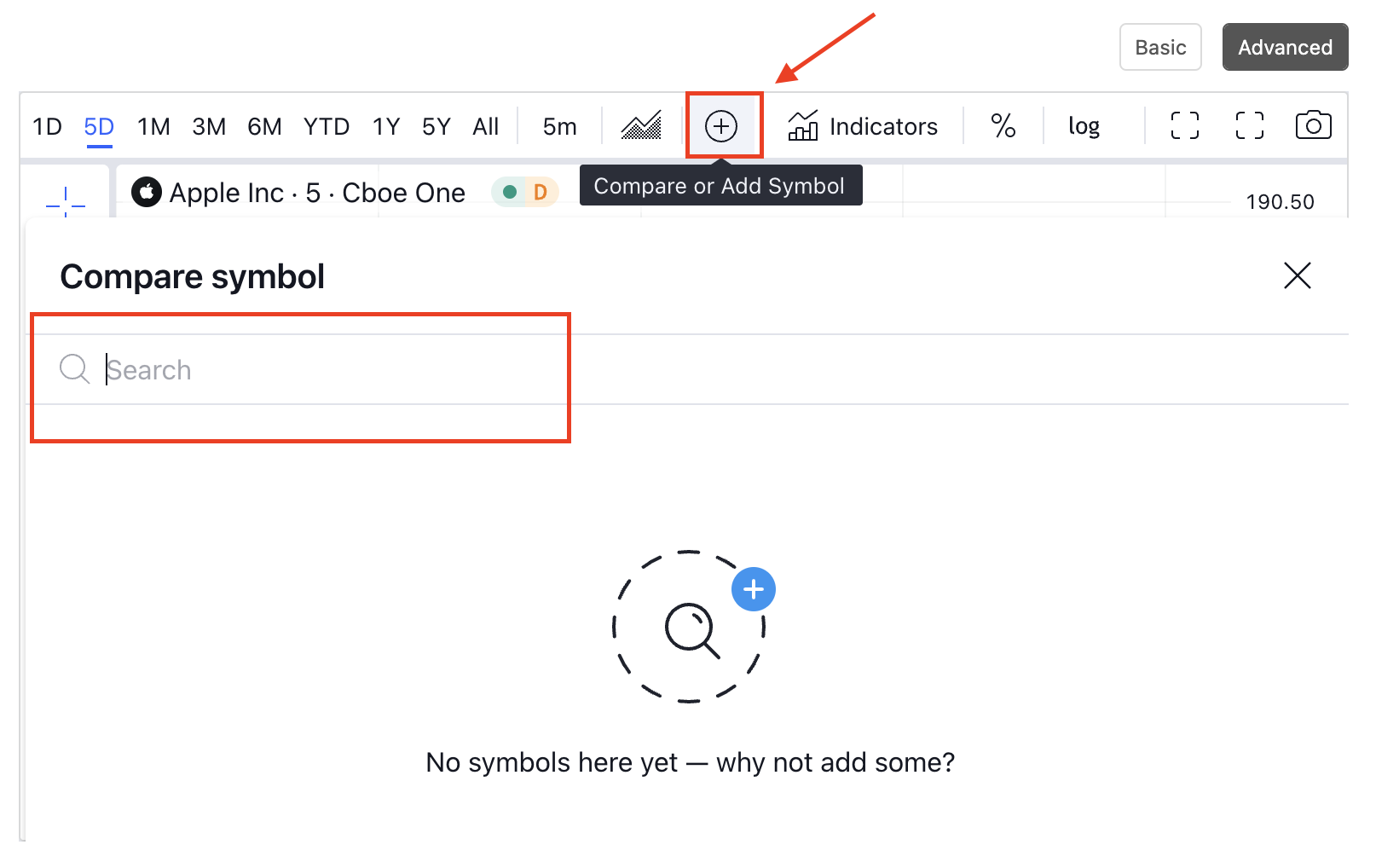Open the 5m interval dropdown
The image size is (1376, 868).
pos(559,126)
